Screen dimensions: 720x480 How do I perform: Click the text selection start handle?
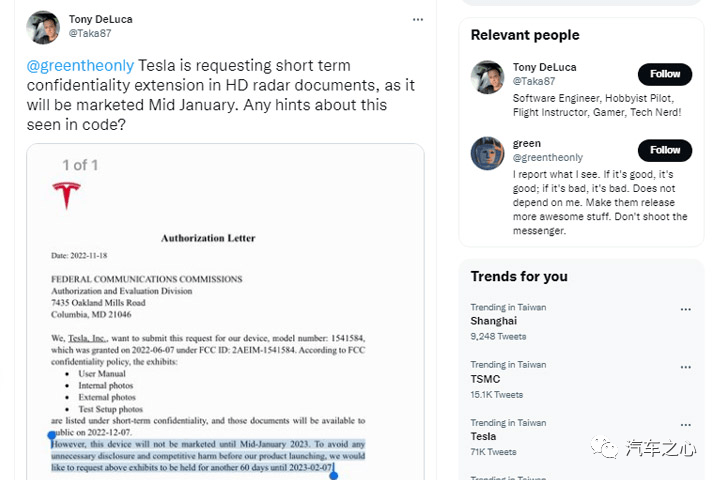point(51,435)
